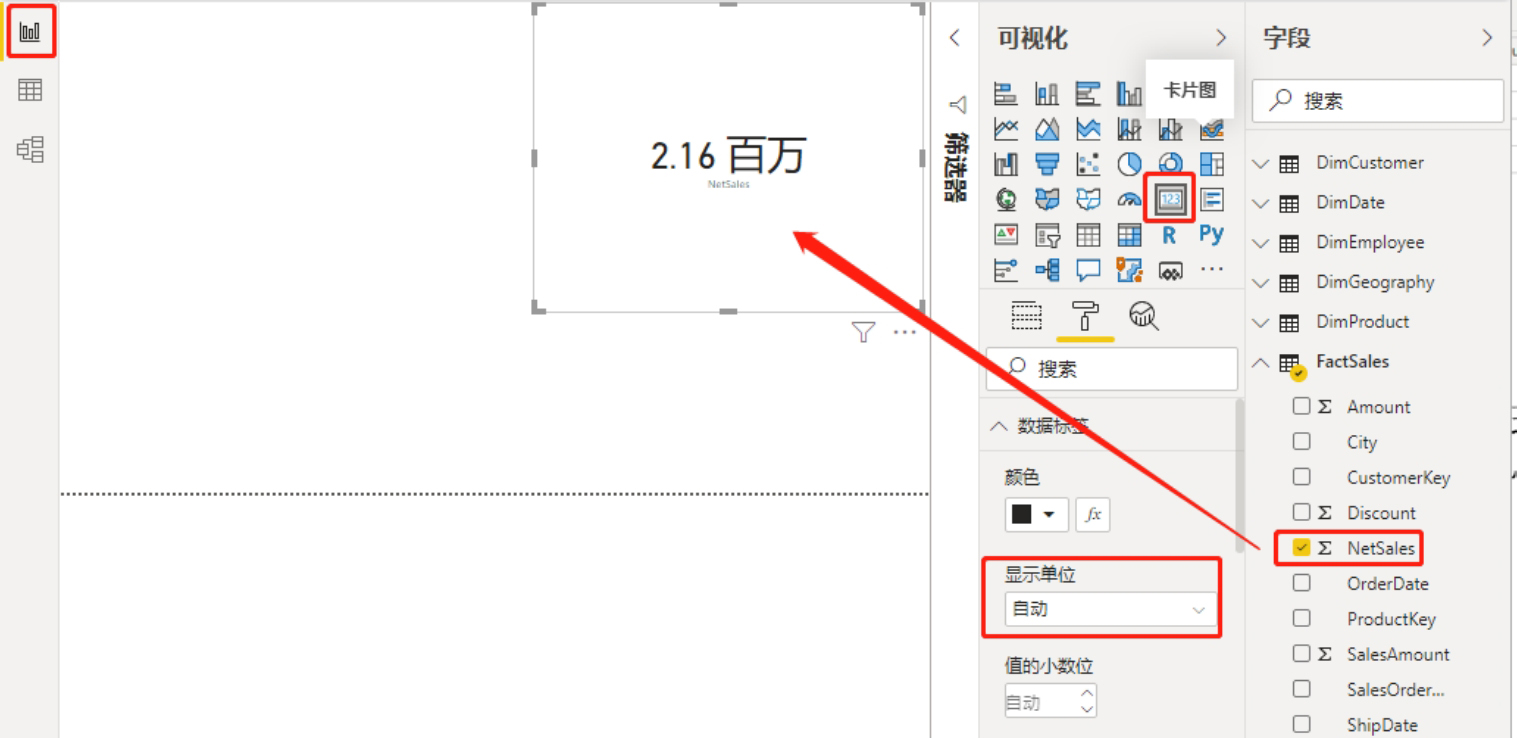Select the donut chart visual
Viewport: 1517px width, 738px height.
(1170, 164)
